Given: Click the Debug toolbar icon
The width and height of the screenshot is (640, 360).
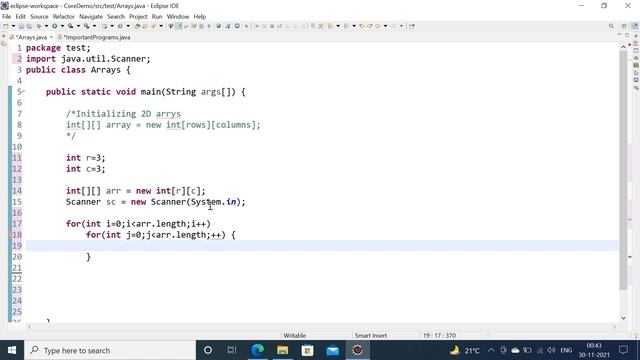Looking at the screenshot, I should tap(39, 26).
